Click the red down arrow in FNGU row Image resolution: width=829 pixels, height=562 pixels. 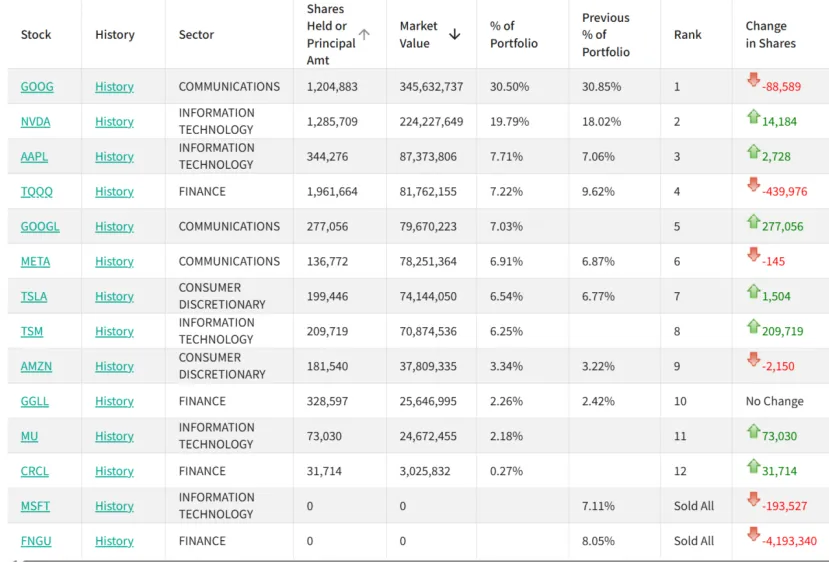coord(754,535)
